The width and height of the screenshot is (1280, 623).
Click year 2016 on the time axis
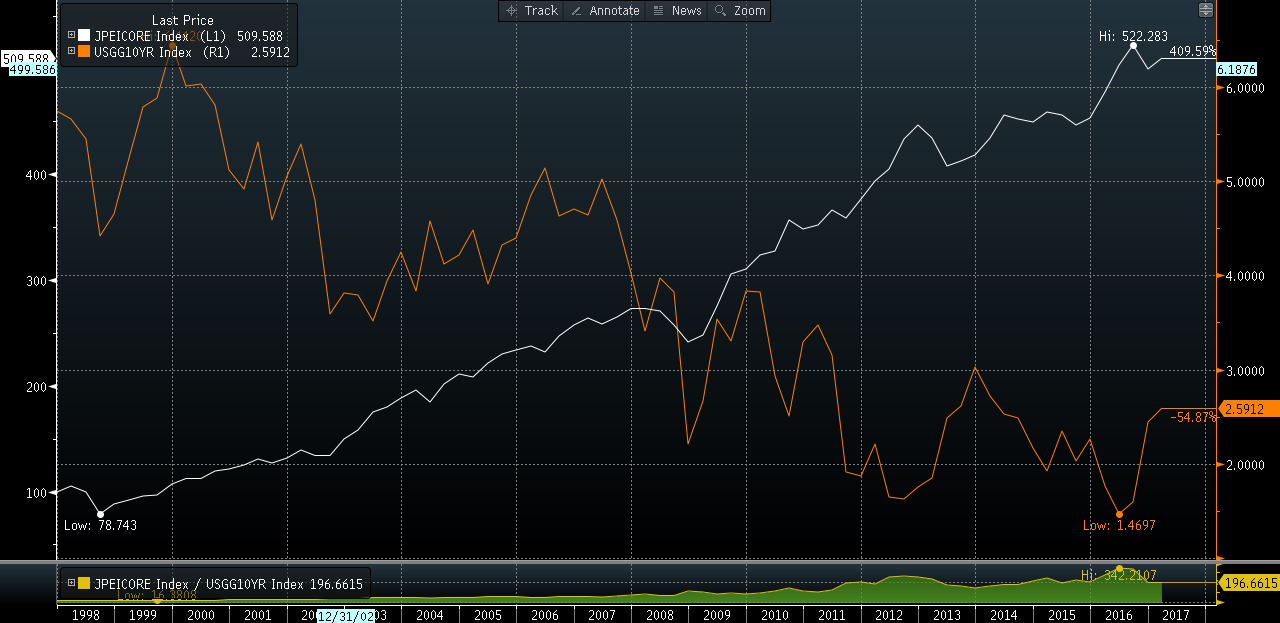1119,615
